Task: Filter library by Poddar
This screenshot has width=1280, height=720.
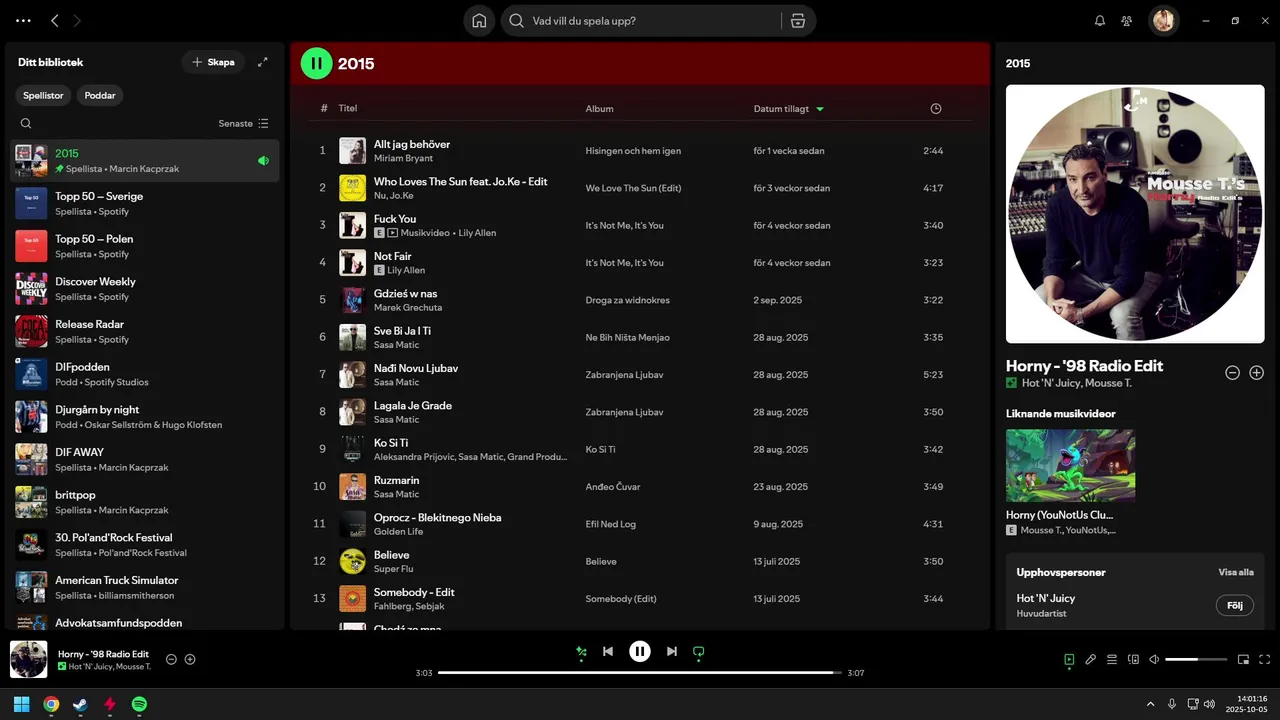Action: 100,95
